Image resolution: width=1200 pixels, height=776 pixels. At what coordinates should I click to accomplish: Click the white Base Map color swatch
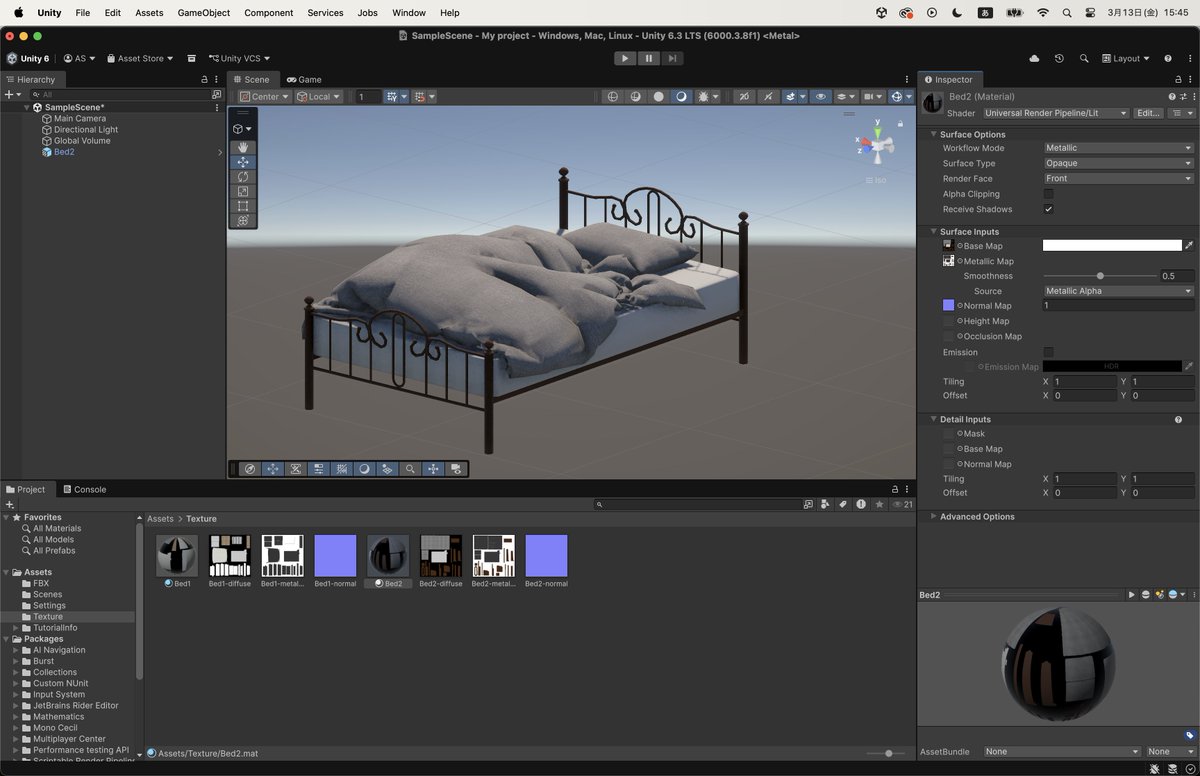(1112, 245)
